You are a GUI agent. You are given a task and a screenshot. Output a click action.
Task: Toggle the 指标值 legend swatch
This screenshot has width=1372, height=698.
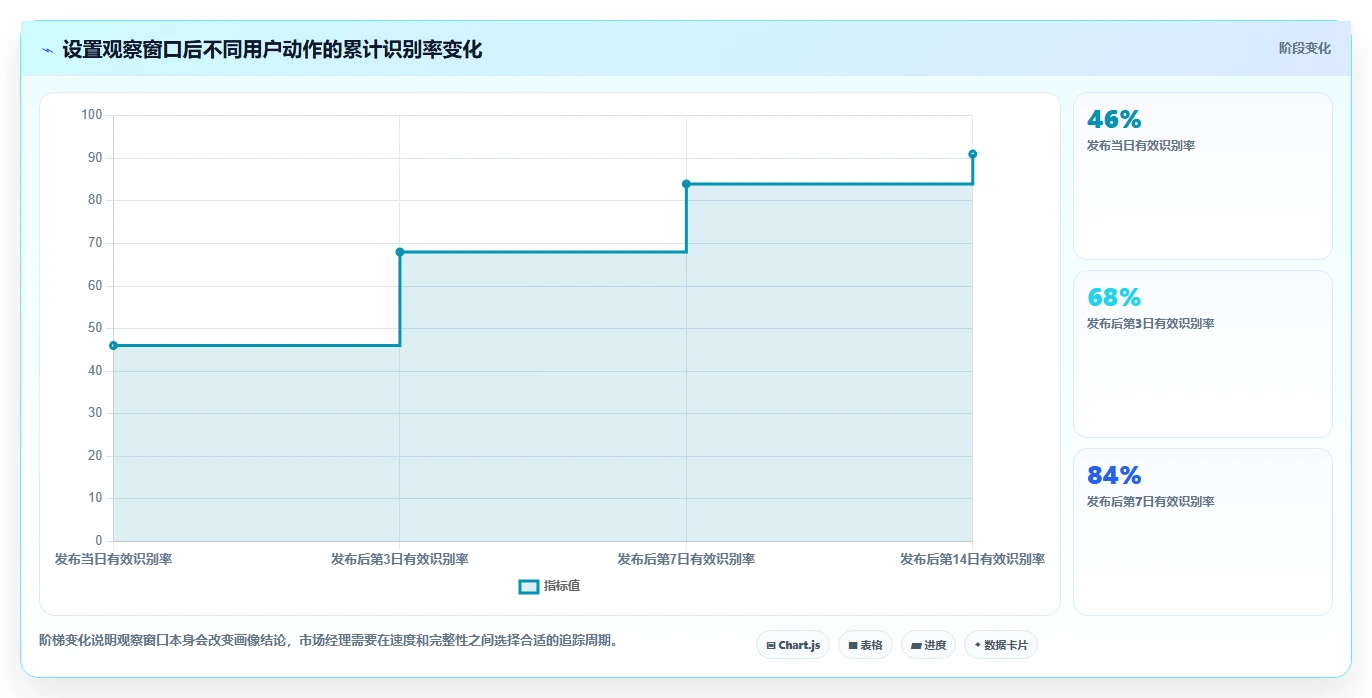click(529, 586)
